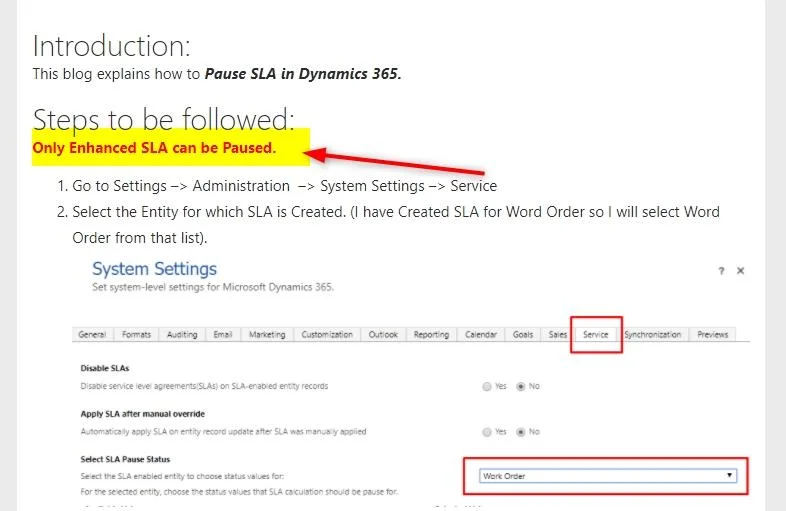Open the Synchronization tab
The width and height of the screenshot is (786, 511).
tap(653, 334)
